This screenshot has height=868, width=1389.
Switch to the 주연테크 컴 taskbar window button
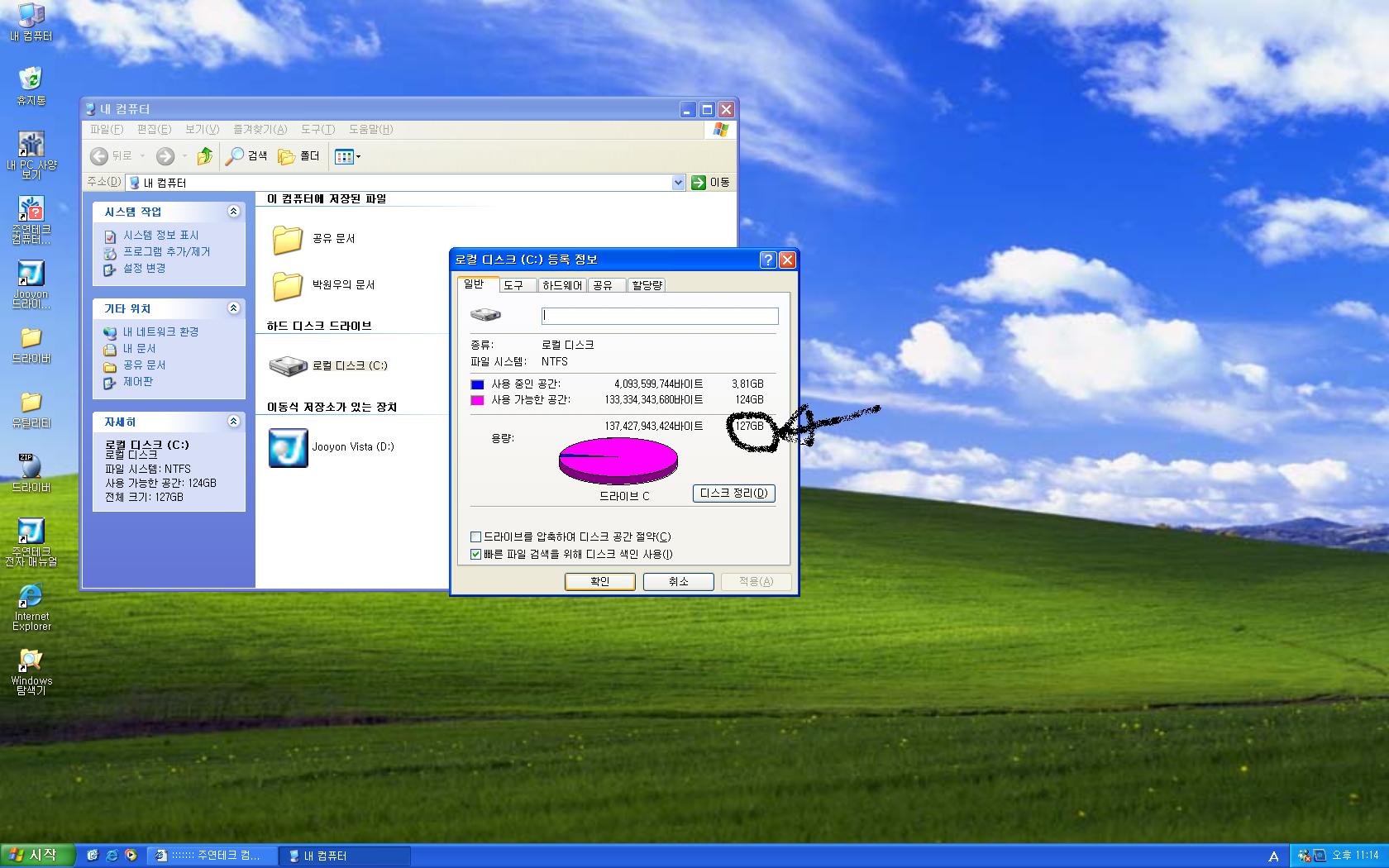[x=212, y=856]
